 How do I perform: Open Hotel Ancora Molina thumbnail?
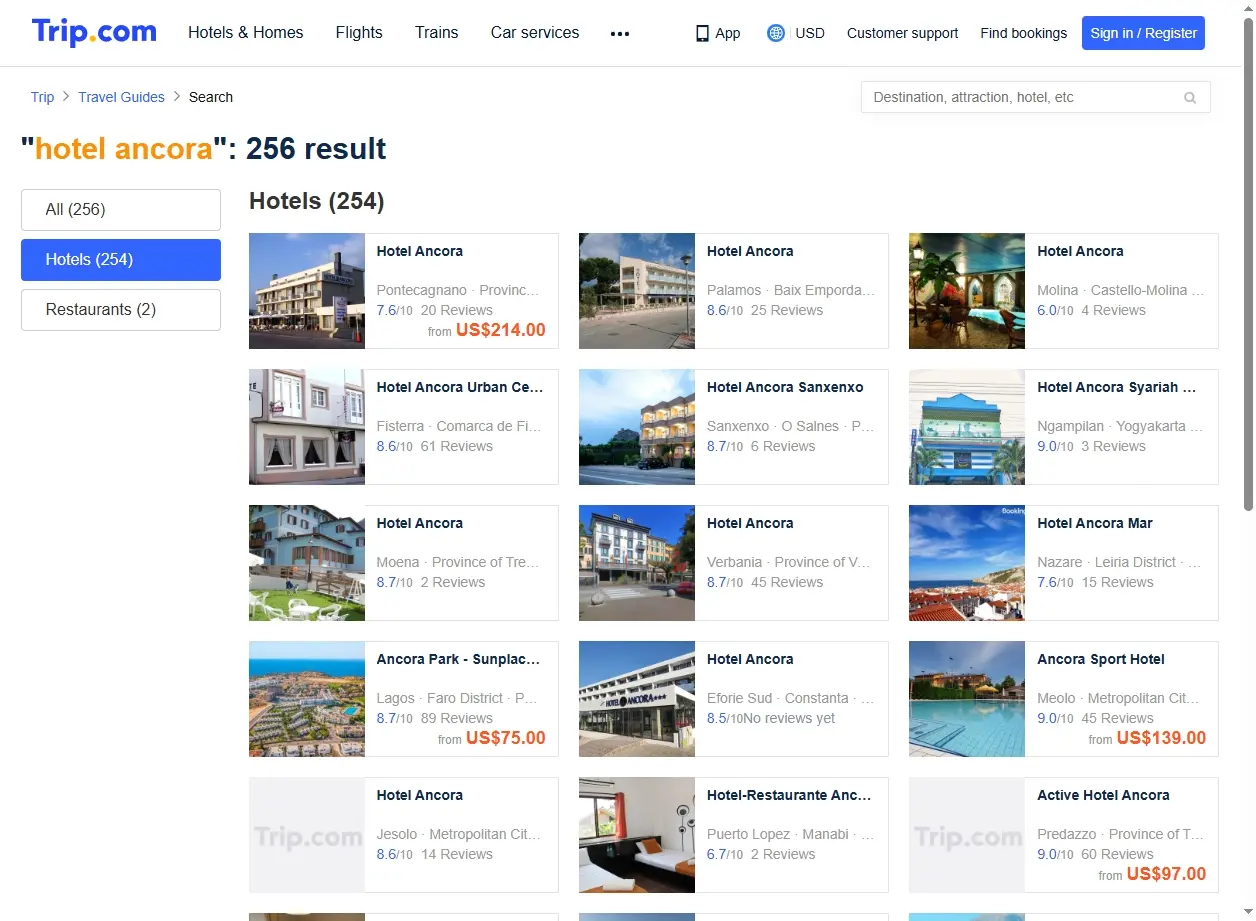click(x=967, y=291)
